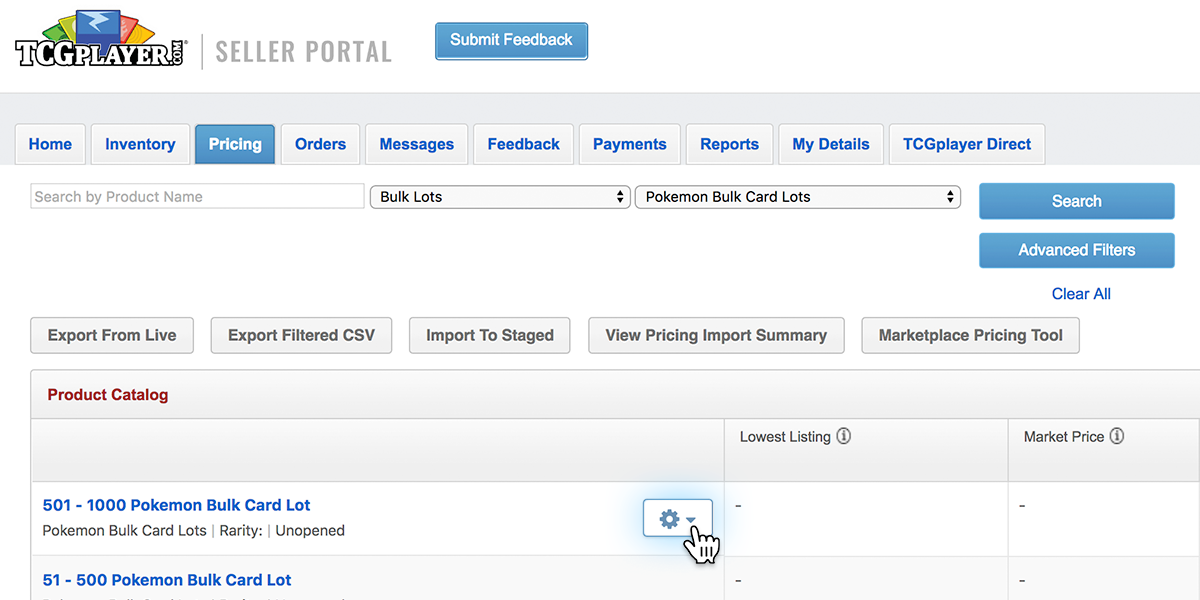1200x600 pixels.
Task: Open Advanced Filters
Action: (1077, 250)
